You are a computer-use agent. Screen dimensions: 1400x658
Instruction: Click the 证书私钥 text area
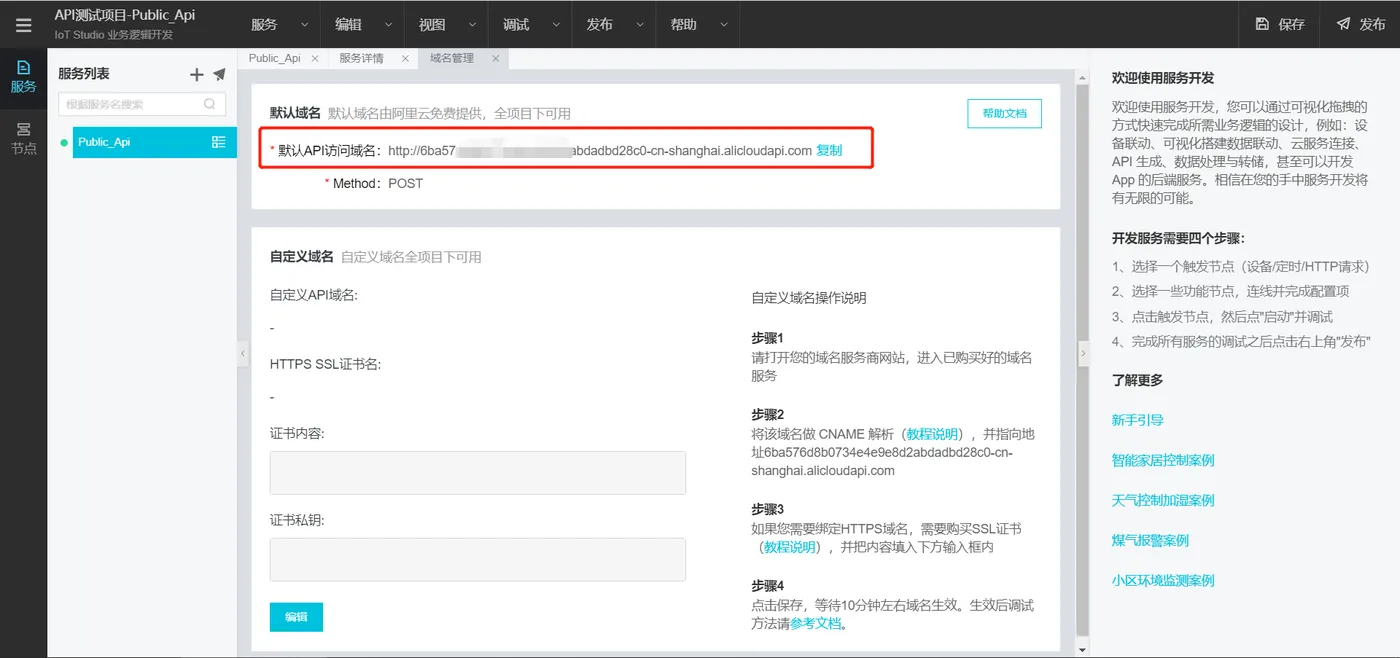(477, 559)
